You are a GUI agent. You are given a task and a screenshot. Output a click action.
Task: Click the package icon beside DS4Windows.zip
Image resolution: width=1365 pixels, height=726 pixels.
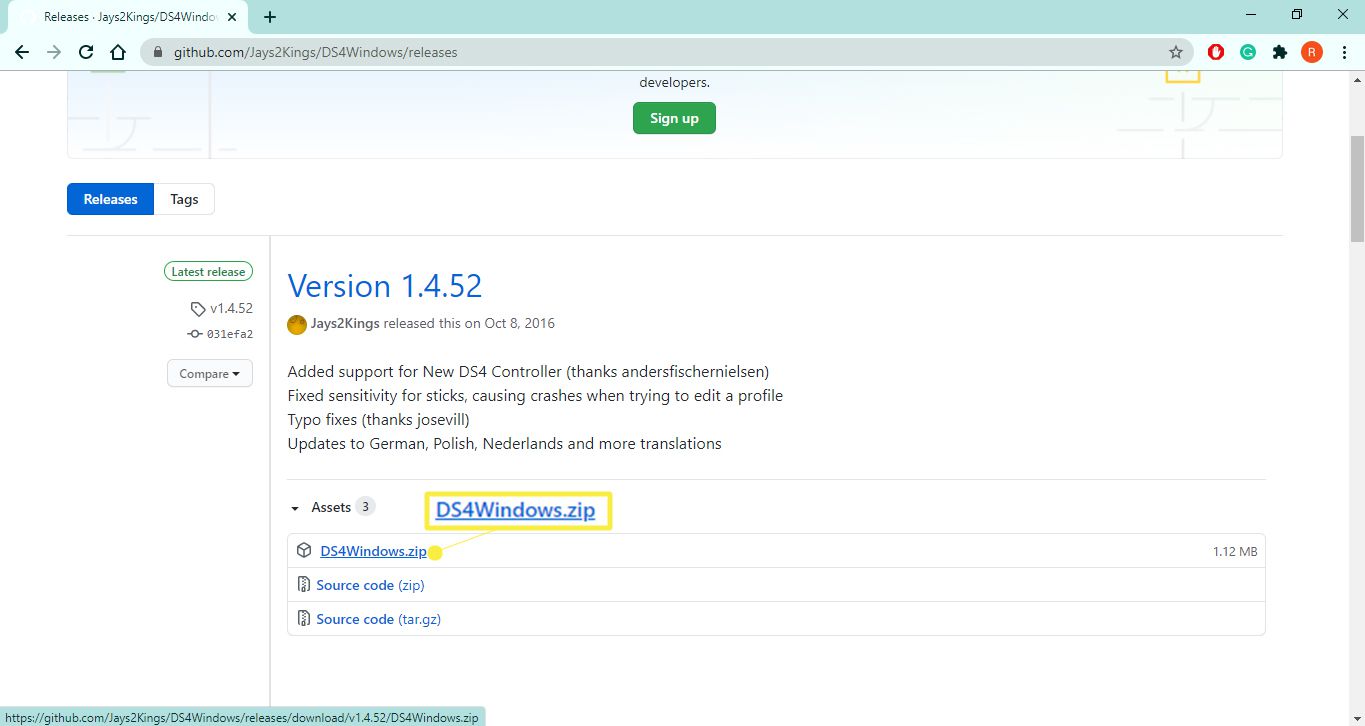coord(304,551)
